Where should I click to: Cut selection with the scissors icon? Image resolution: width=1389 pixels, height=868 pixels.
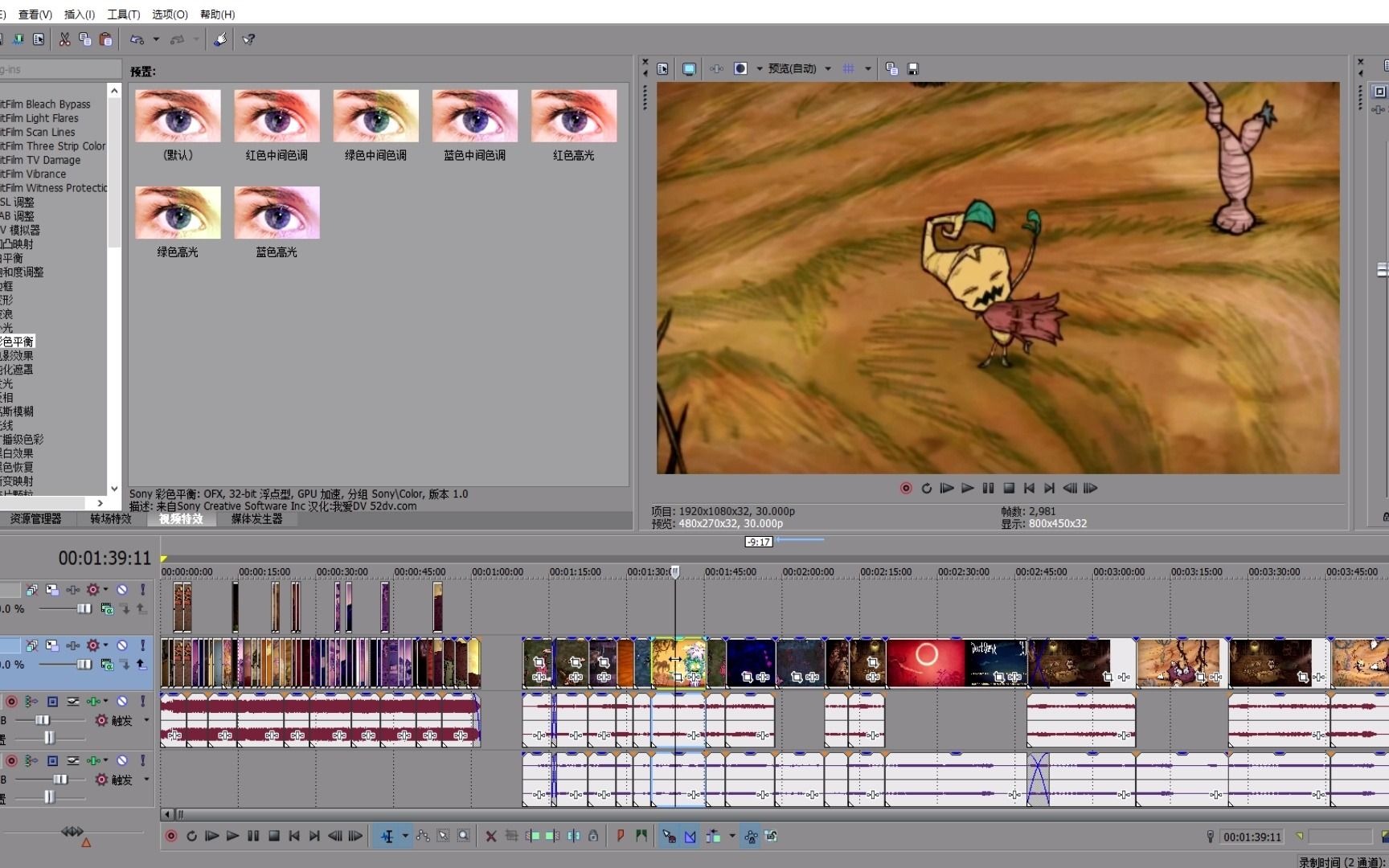click(64, 39)
